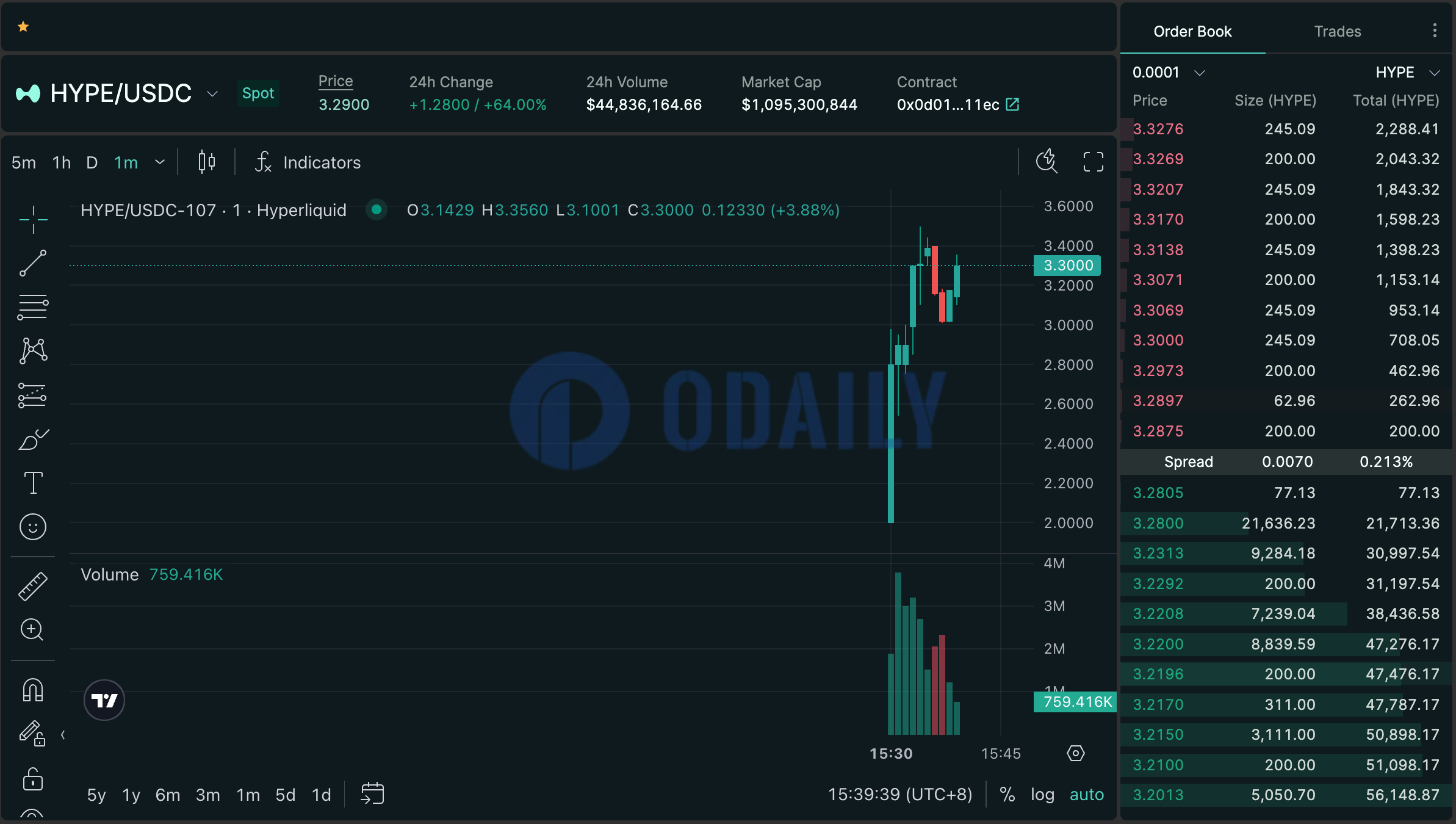1456x824 pixels.
Task: Set chart range to 6m
Action: point(168,795)
